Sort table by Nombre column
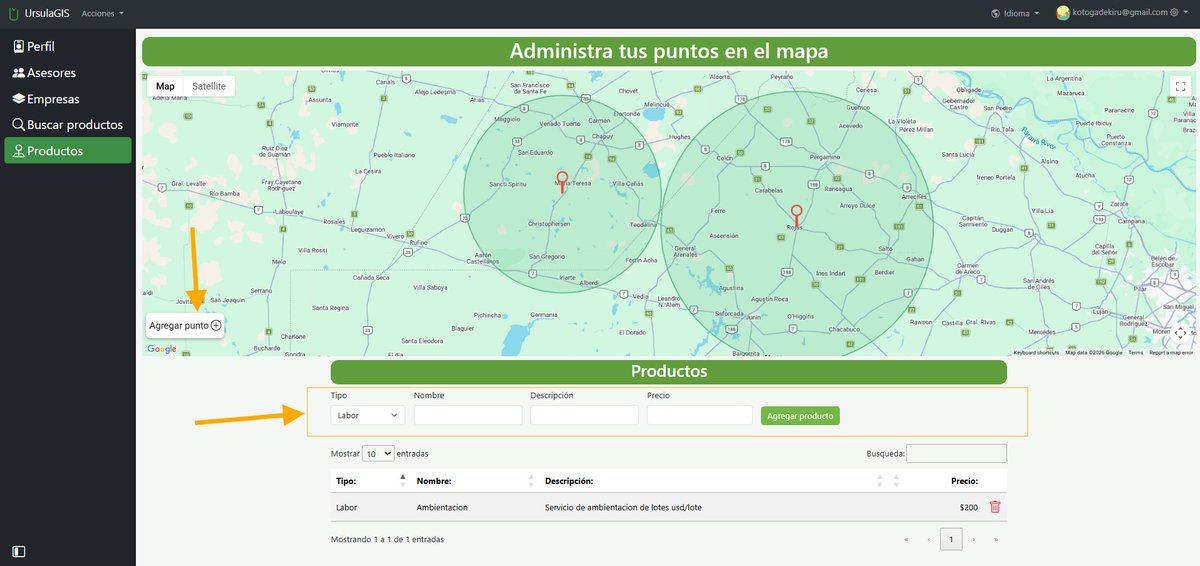 [475, 481]
